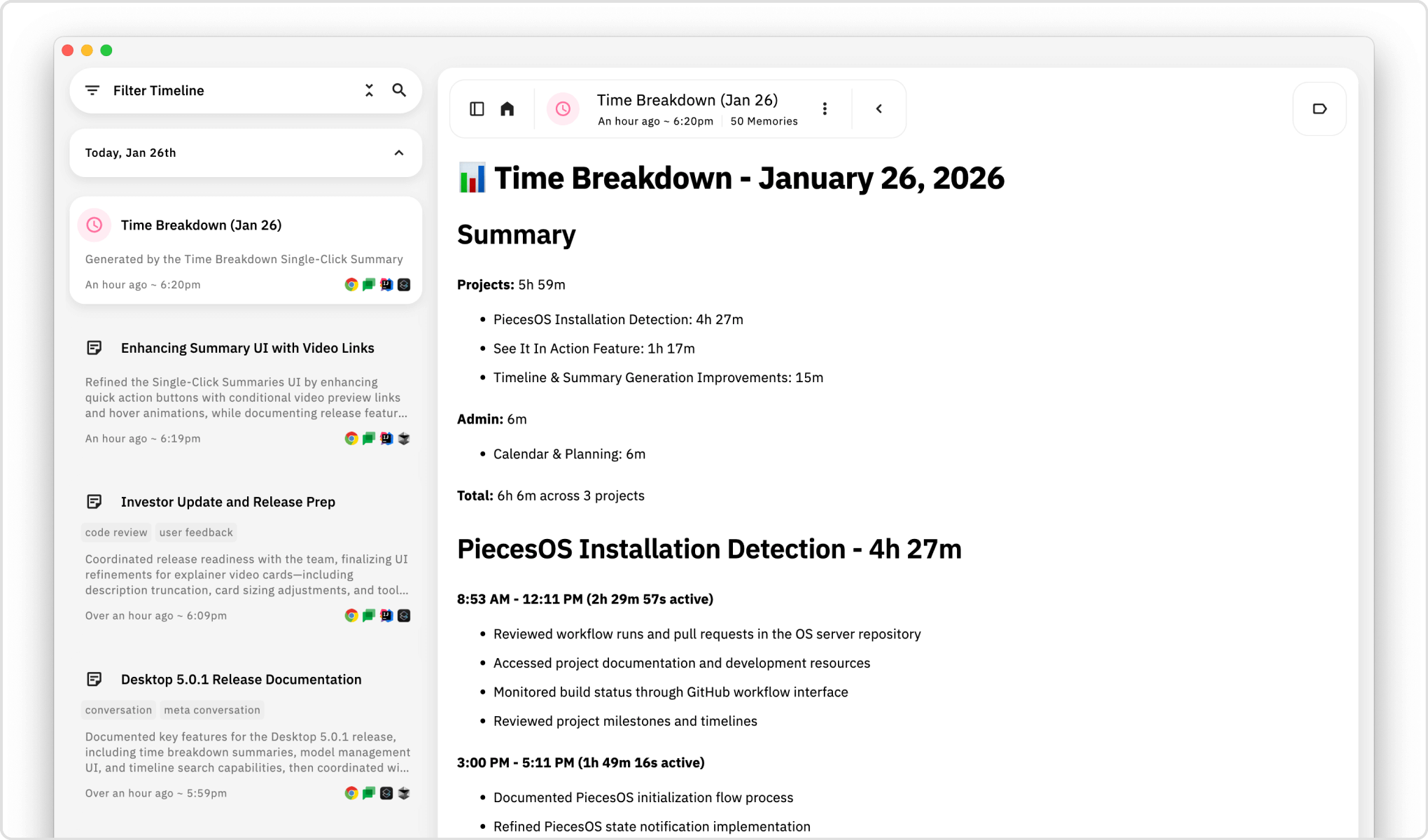Select the Desktop 5.0.1 Release Documentation entry
This screenshot has height=840, width=1428.
(x=241, y=679)
